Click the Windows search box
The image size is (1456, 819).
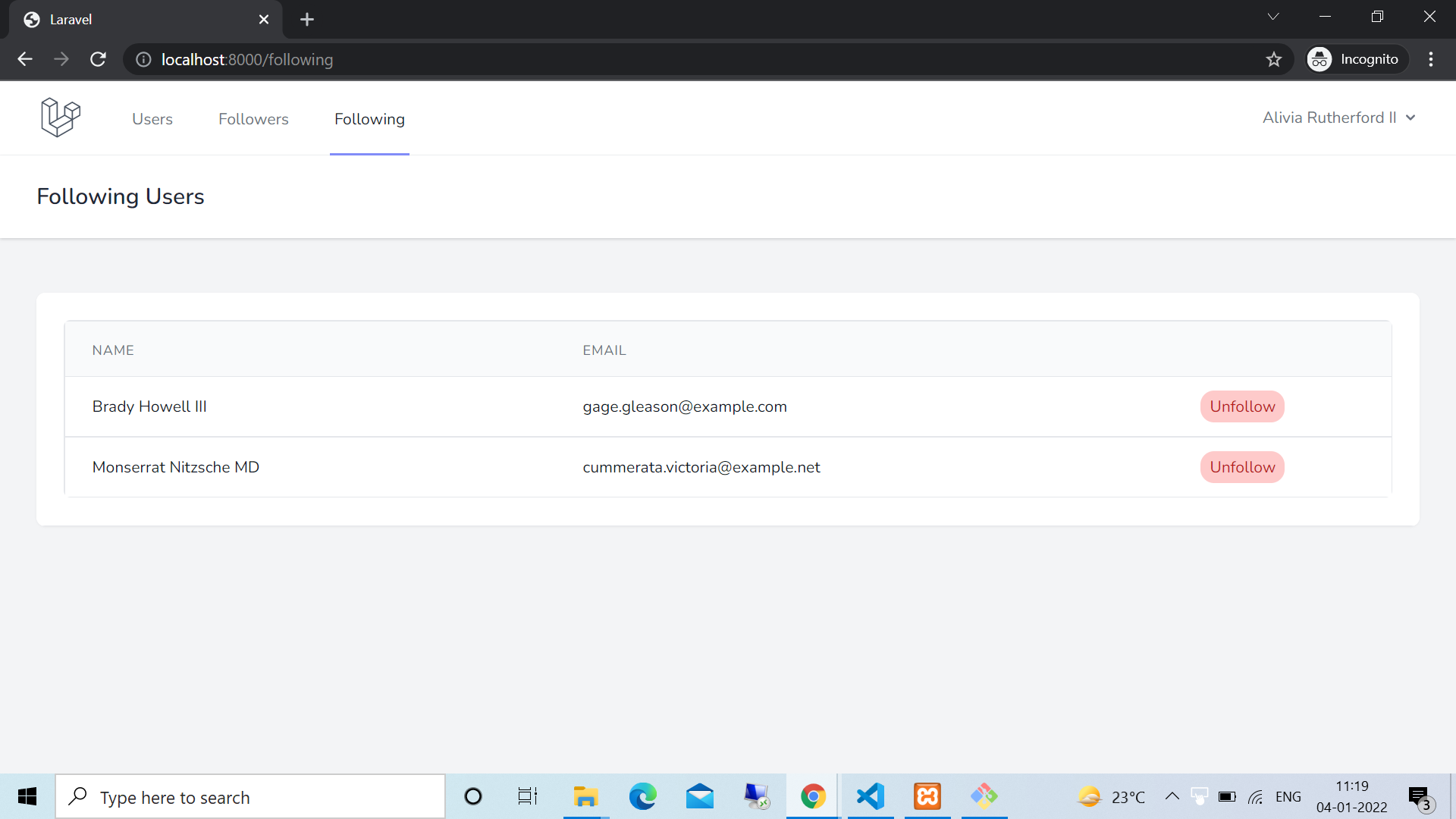[250, 797]
